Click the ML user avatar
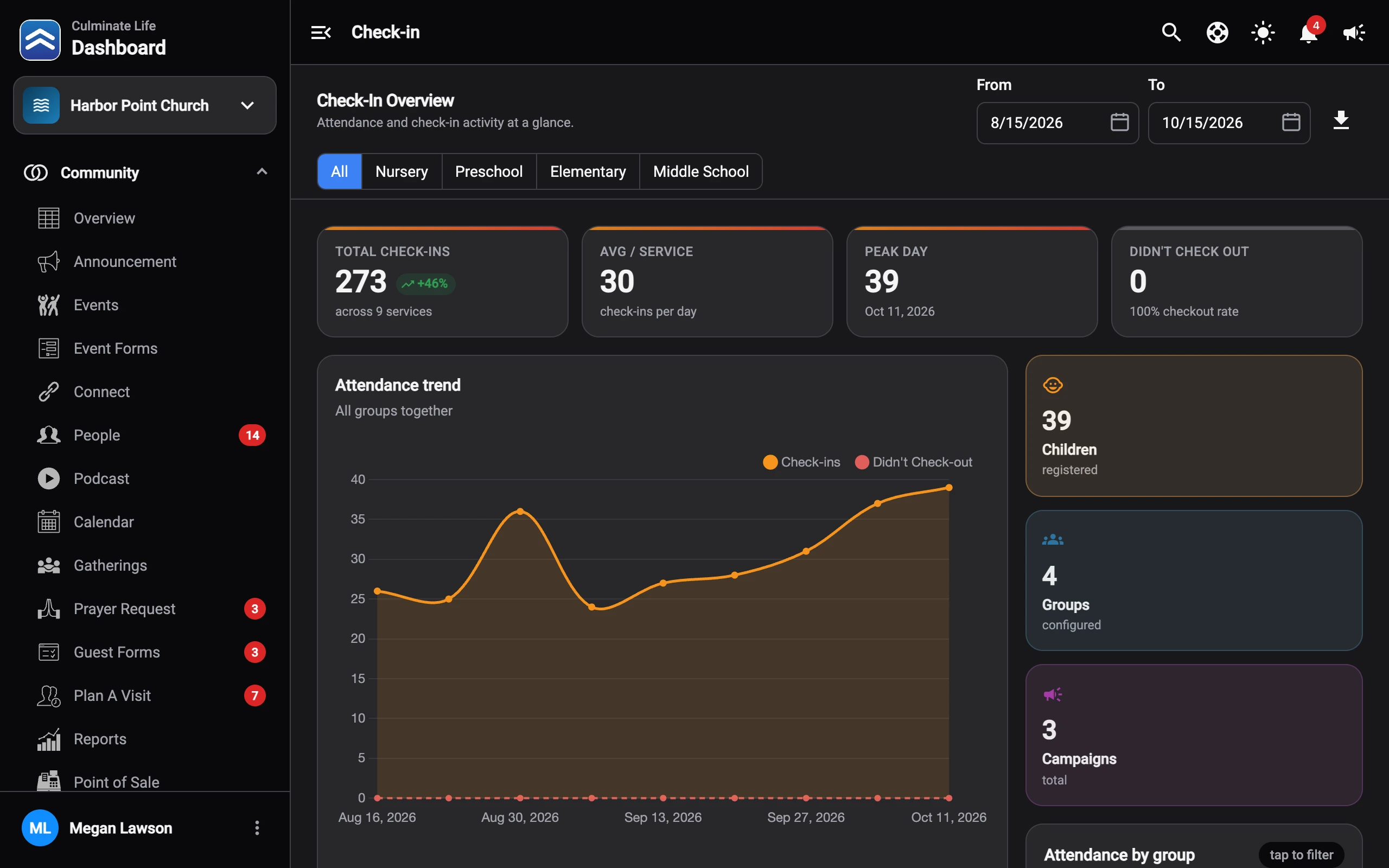The height and width of the screenshot is (868, 1389). click(40, 828)
